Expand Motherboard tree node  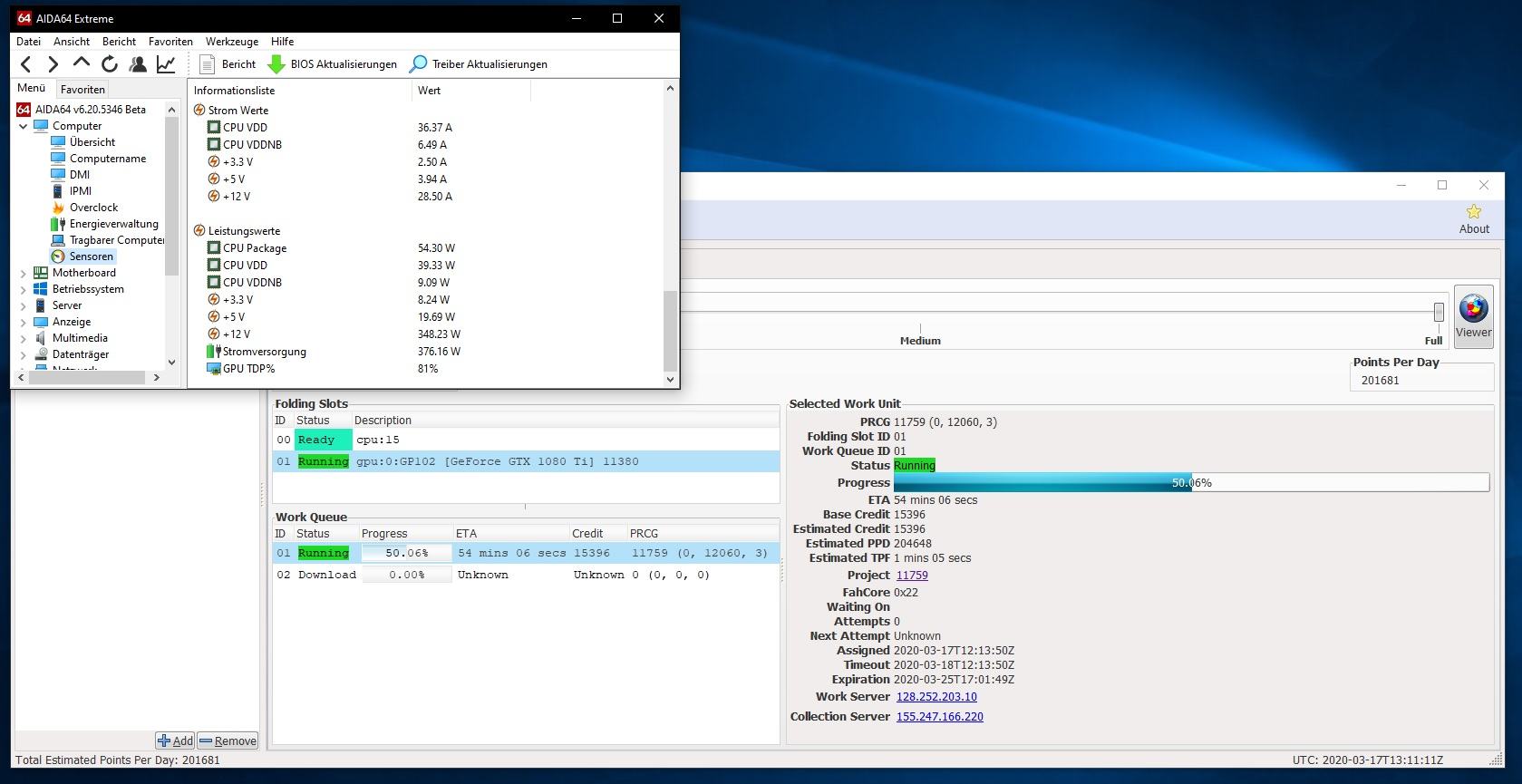point(24,273)
